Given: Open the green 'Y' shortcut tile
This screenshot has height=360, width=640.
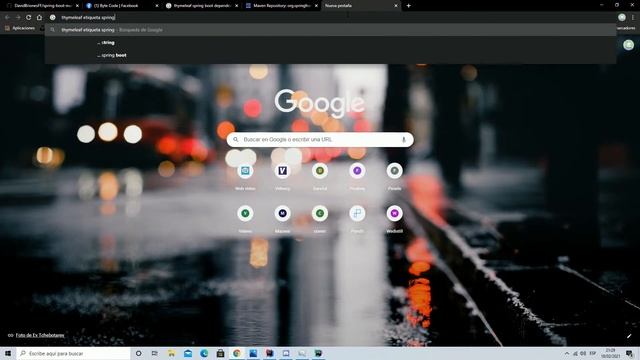Looking at the screenshot, I should (x=245, y=213).
